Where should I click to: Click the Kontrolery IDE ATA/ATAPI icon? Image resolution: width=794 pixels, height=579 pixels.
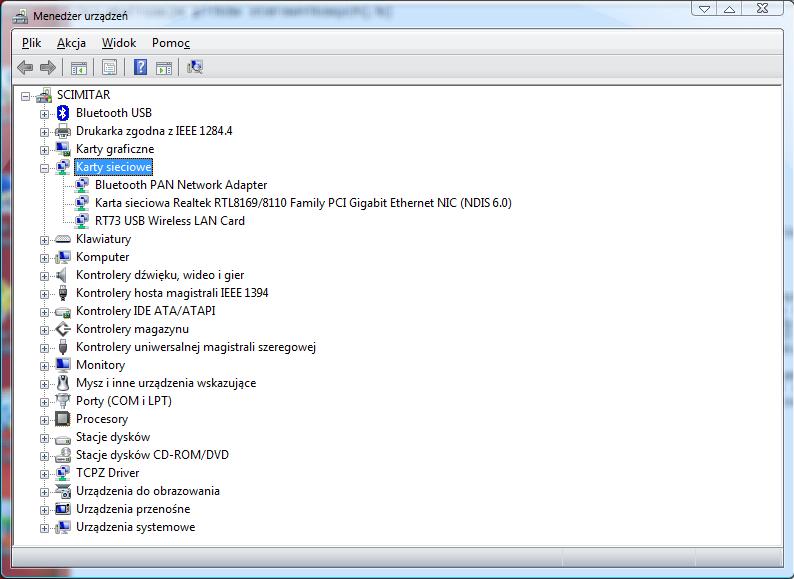pyautogui.click(x=63, y=312)
